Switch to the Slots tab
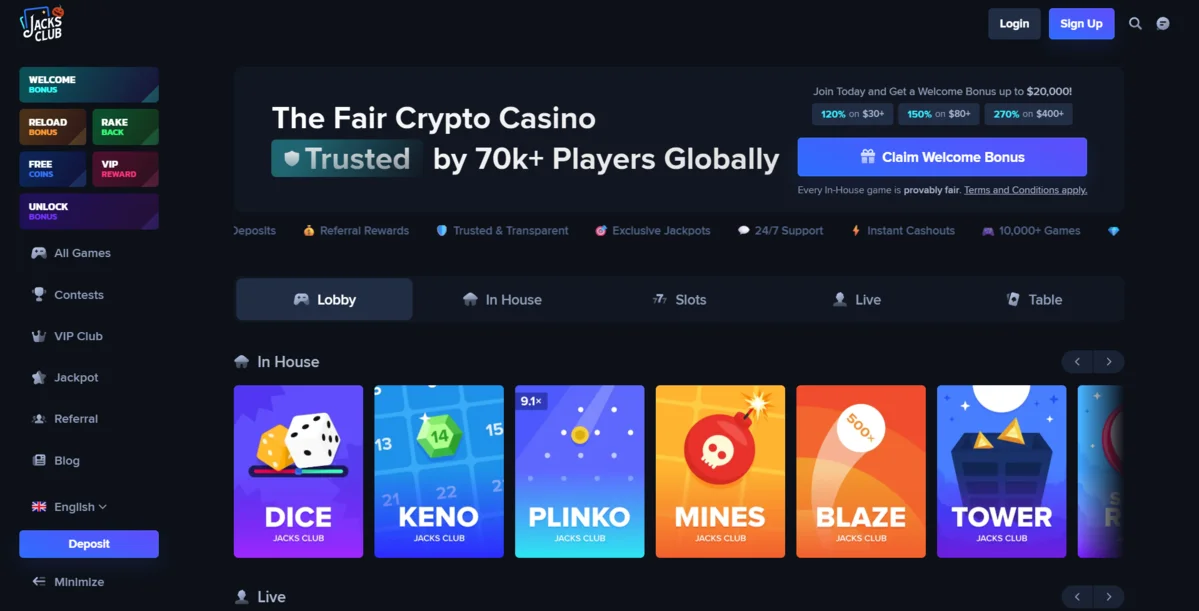This screenshot has width=1199, height=611. [x=679, y=300]
